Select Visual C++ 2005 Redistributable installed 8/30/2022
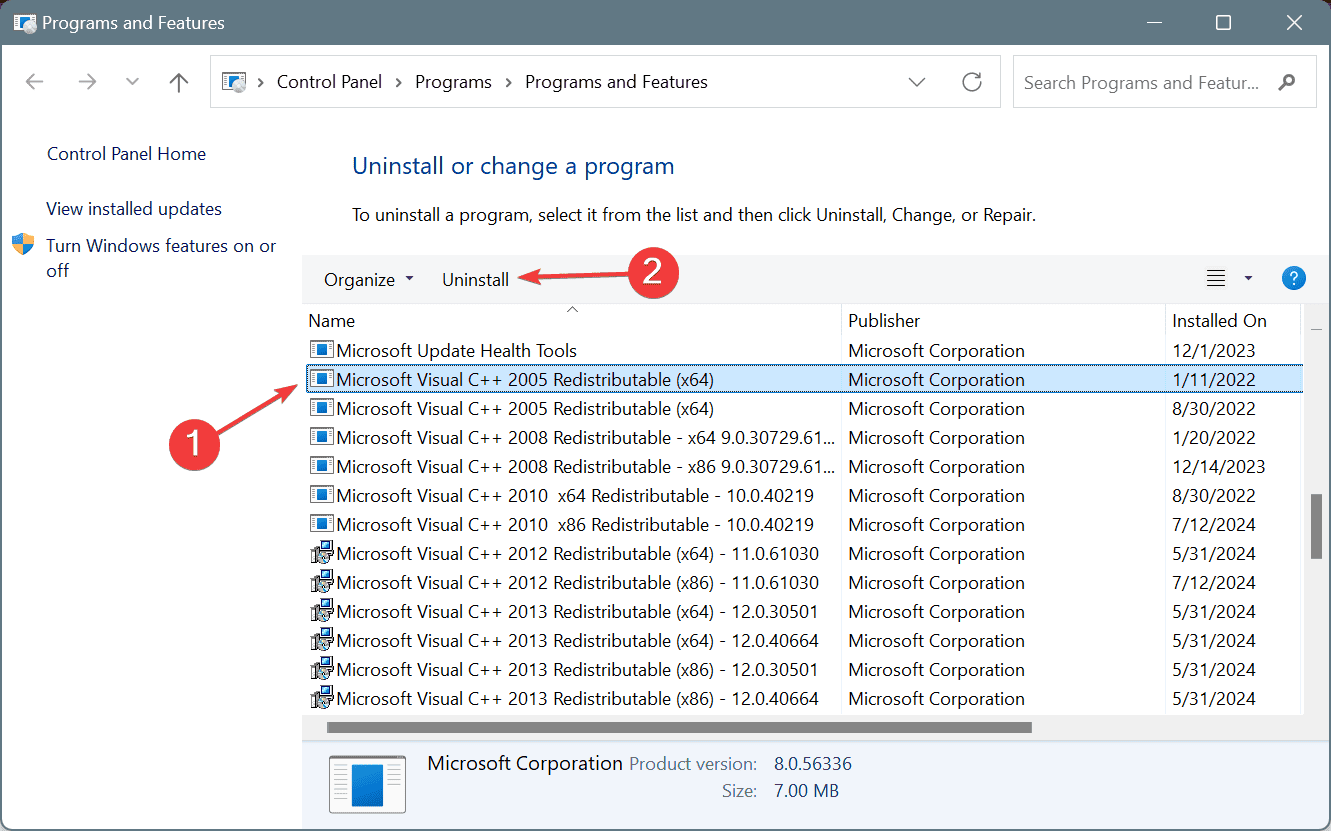Viewport: 1331px width, 831px height. 802,409
